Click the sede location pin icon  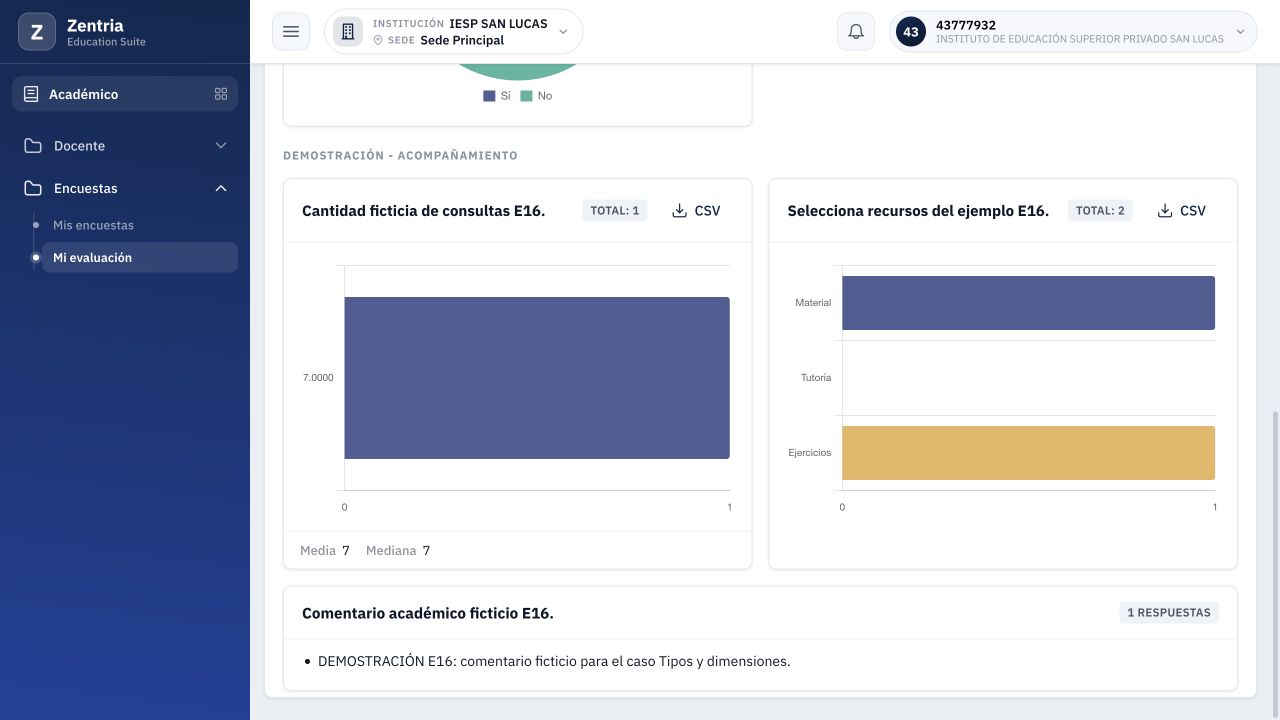[378, 40]
